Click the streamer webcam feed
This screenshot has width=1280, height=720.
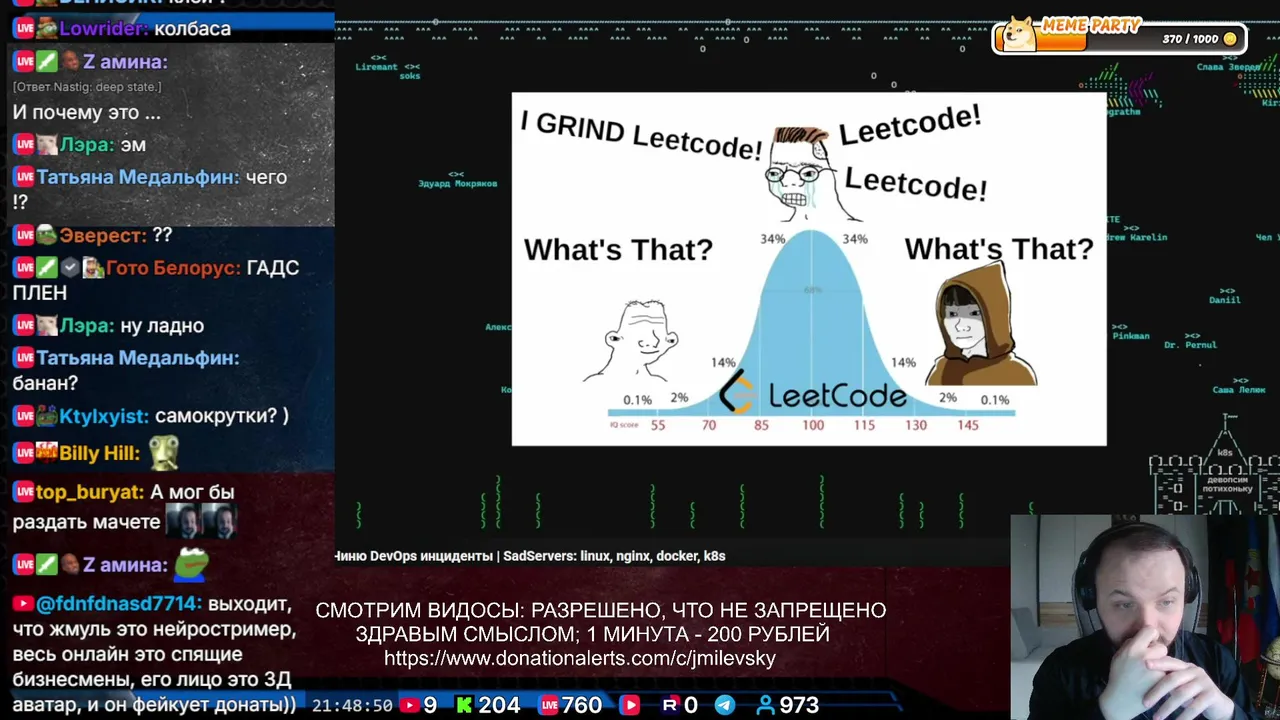click(x=1145, y=617)
